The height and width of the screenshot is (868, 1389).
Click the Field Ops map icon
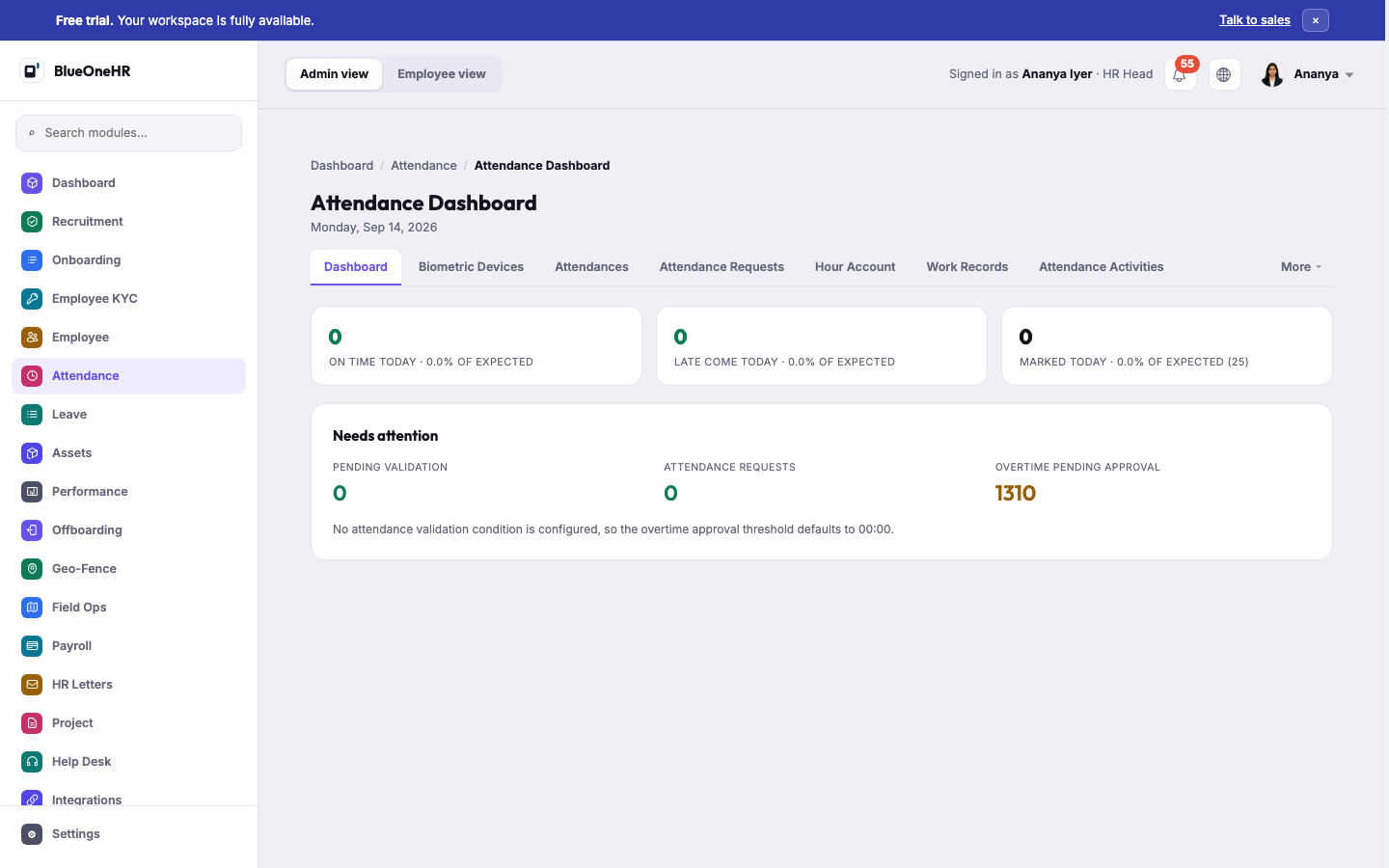pos(32,607)
